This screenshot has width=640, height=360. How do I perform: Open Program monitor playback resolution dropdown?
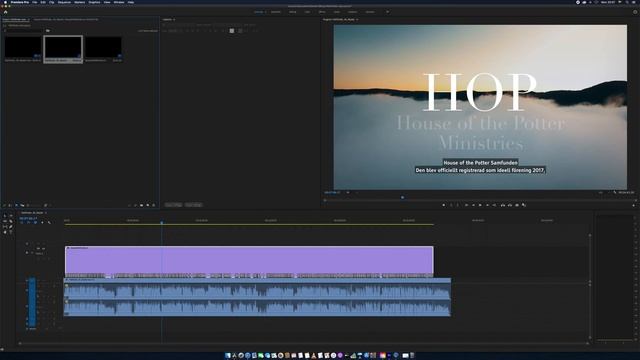click(x=600, y=192)
